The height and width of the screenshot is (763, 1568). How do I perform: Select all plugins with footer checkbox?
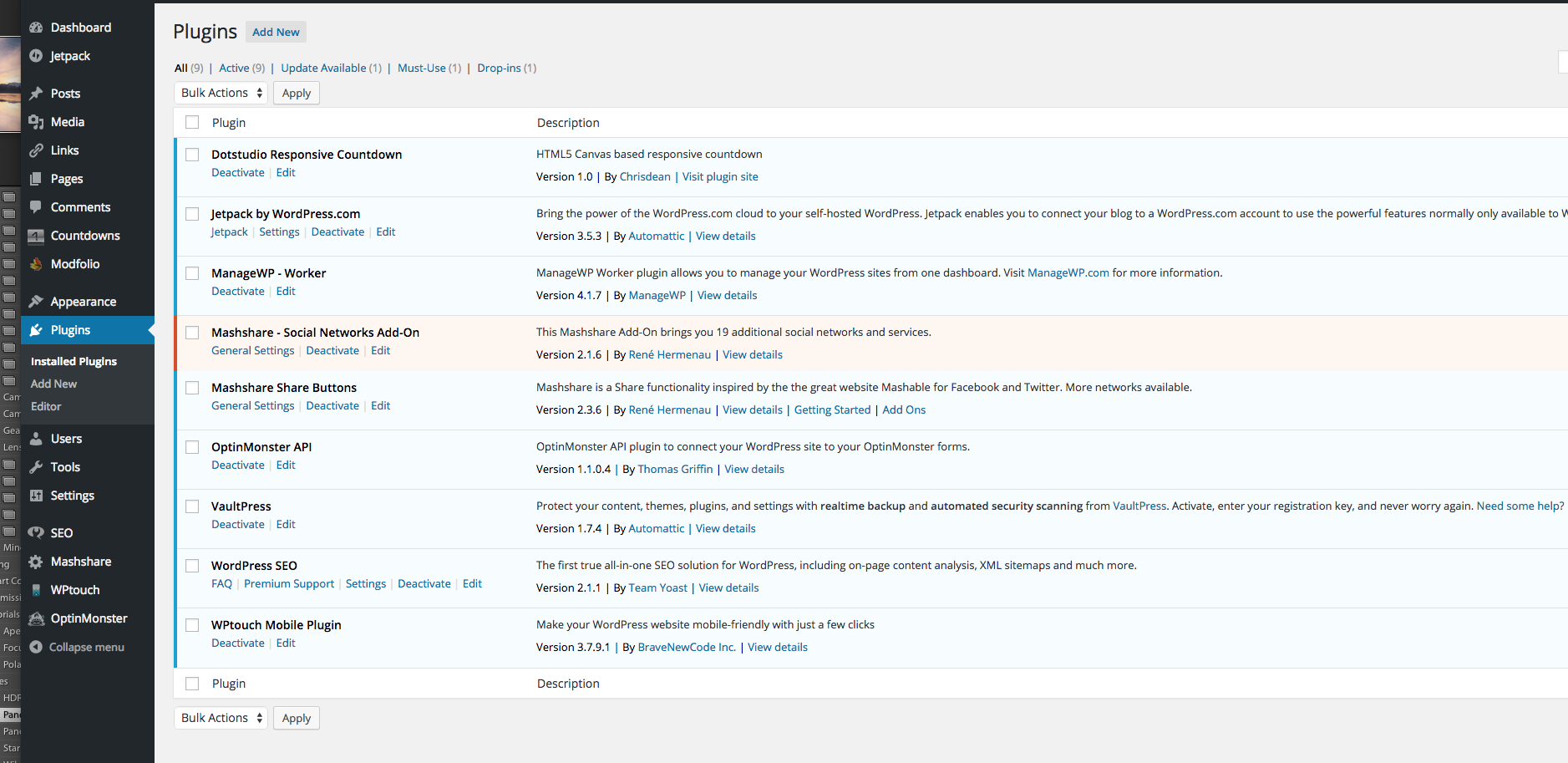pyautogui.click(x=192, y=684)
